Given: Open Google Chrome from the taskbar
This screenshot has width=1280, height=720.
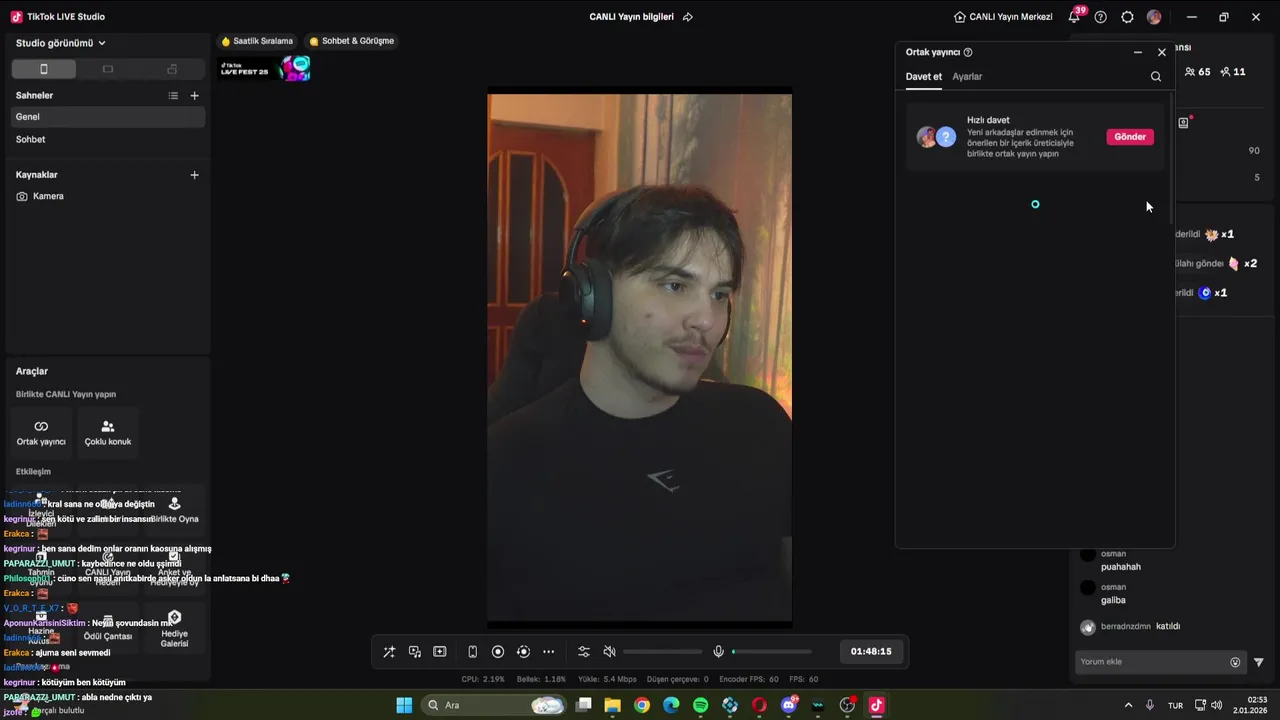Looking at the screenshot, I should point(642,705).
